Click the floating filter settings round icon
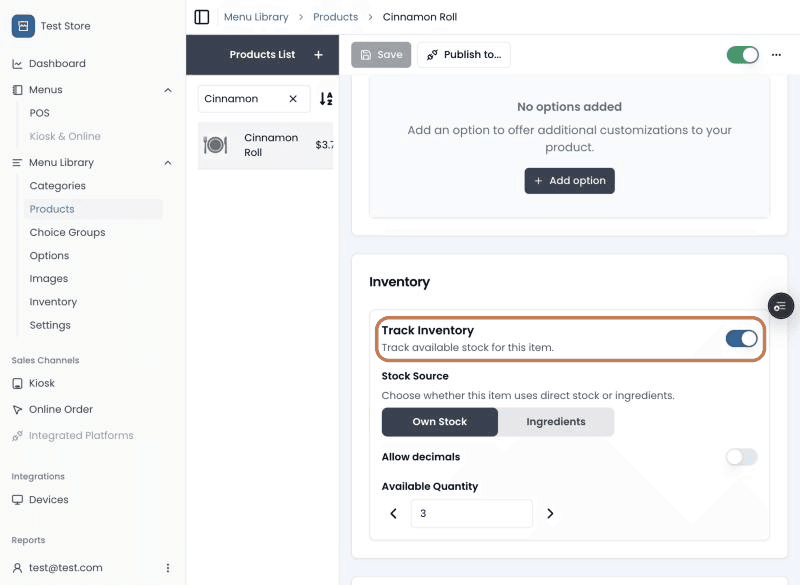The height and width of the screenshot is (585, 800). (781, 306)
